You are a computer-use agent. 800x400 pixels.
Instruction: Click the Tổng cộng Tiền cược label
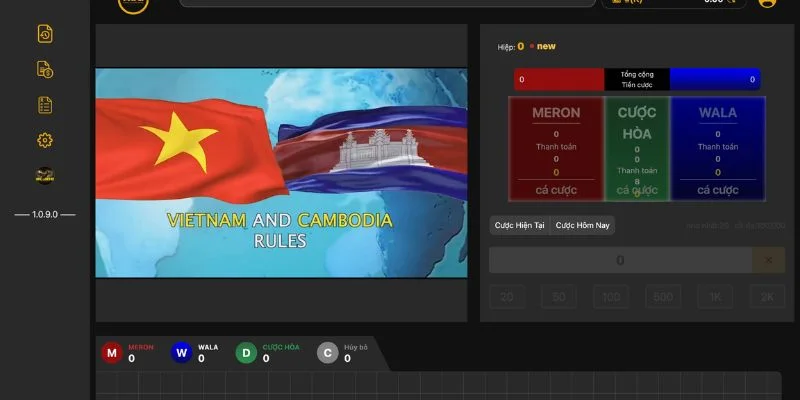(x=637, y=80)
